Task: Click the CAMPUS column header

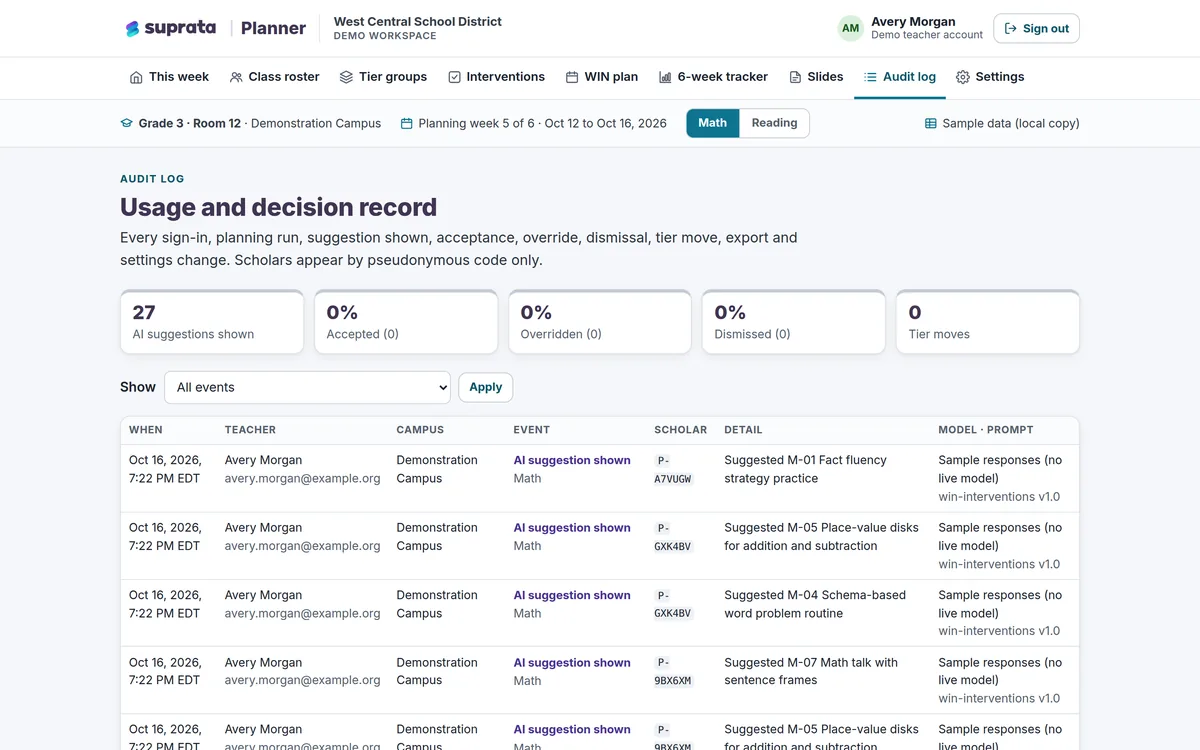Action: tap(420, 430)
